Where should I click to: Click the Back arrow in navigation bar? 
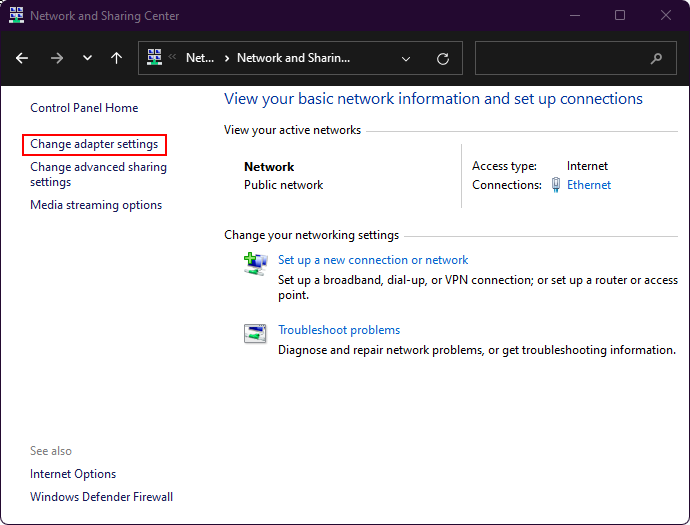pyautogui.click(x=22, y=58)
